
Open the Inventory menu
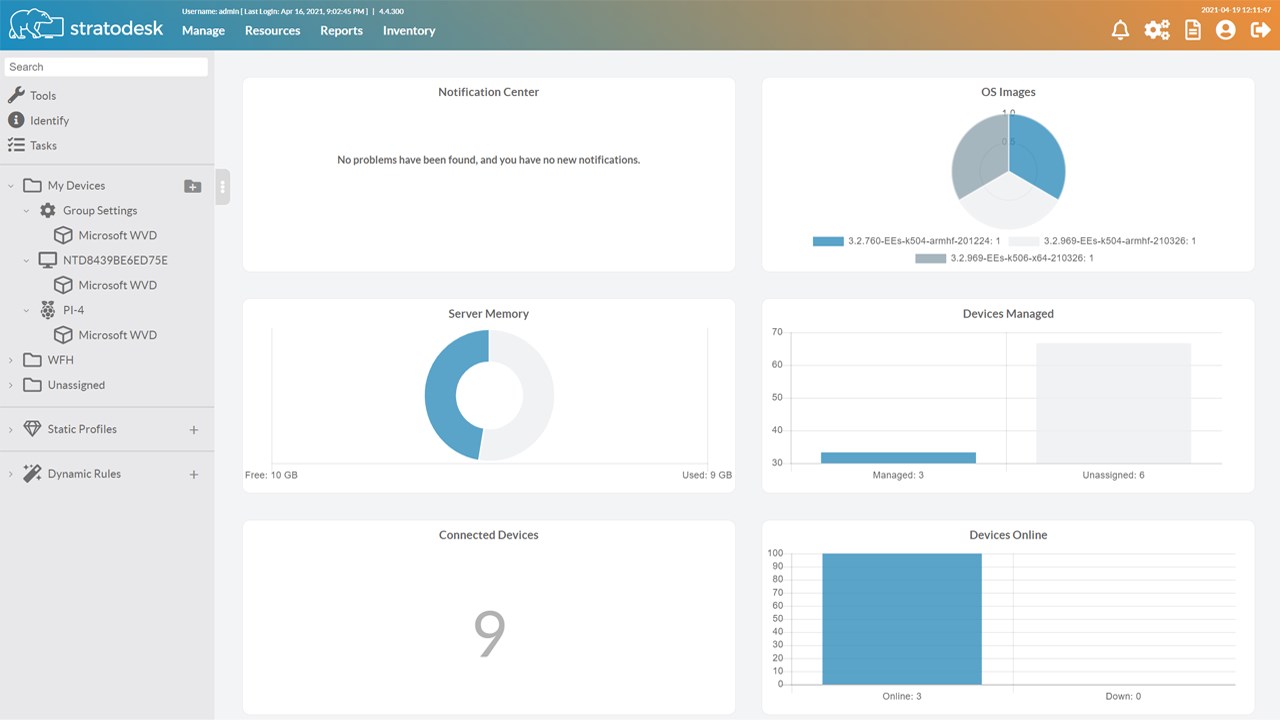[x=409, y=31]
